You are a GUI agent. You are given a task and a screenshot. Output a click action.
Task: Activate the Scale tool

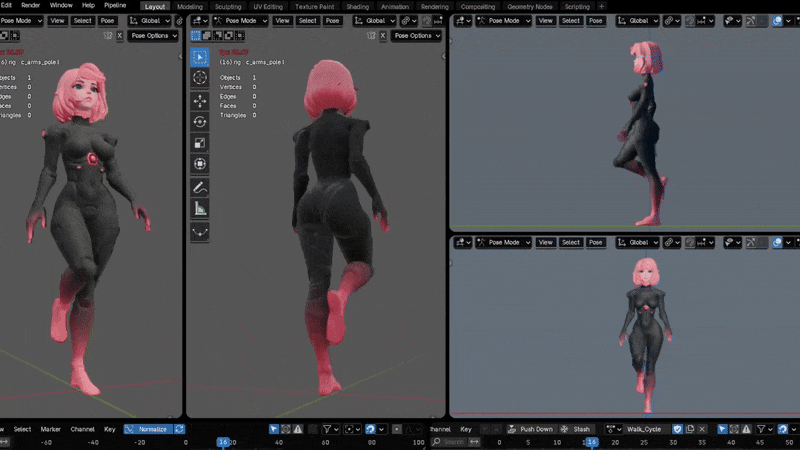point(199,143)
